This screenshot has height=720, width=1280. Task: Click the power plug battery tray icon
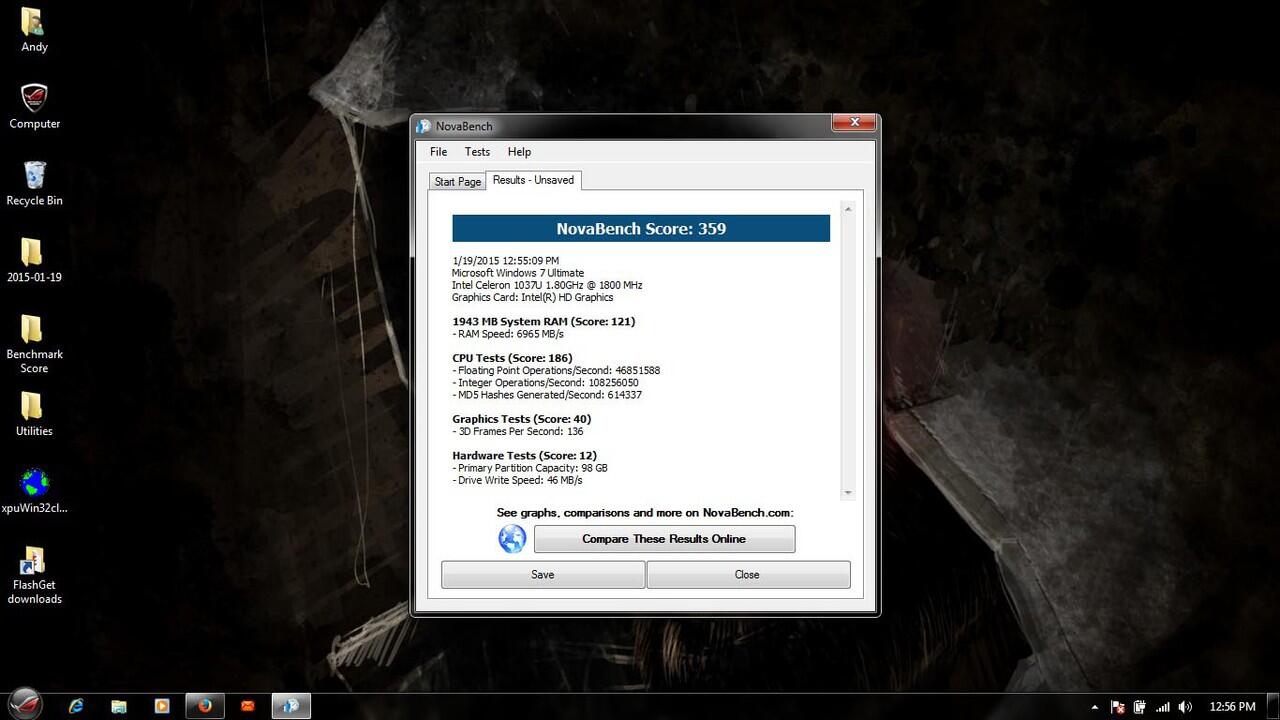click(x=1140, y=707)
